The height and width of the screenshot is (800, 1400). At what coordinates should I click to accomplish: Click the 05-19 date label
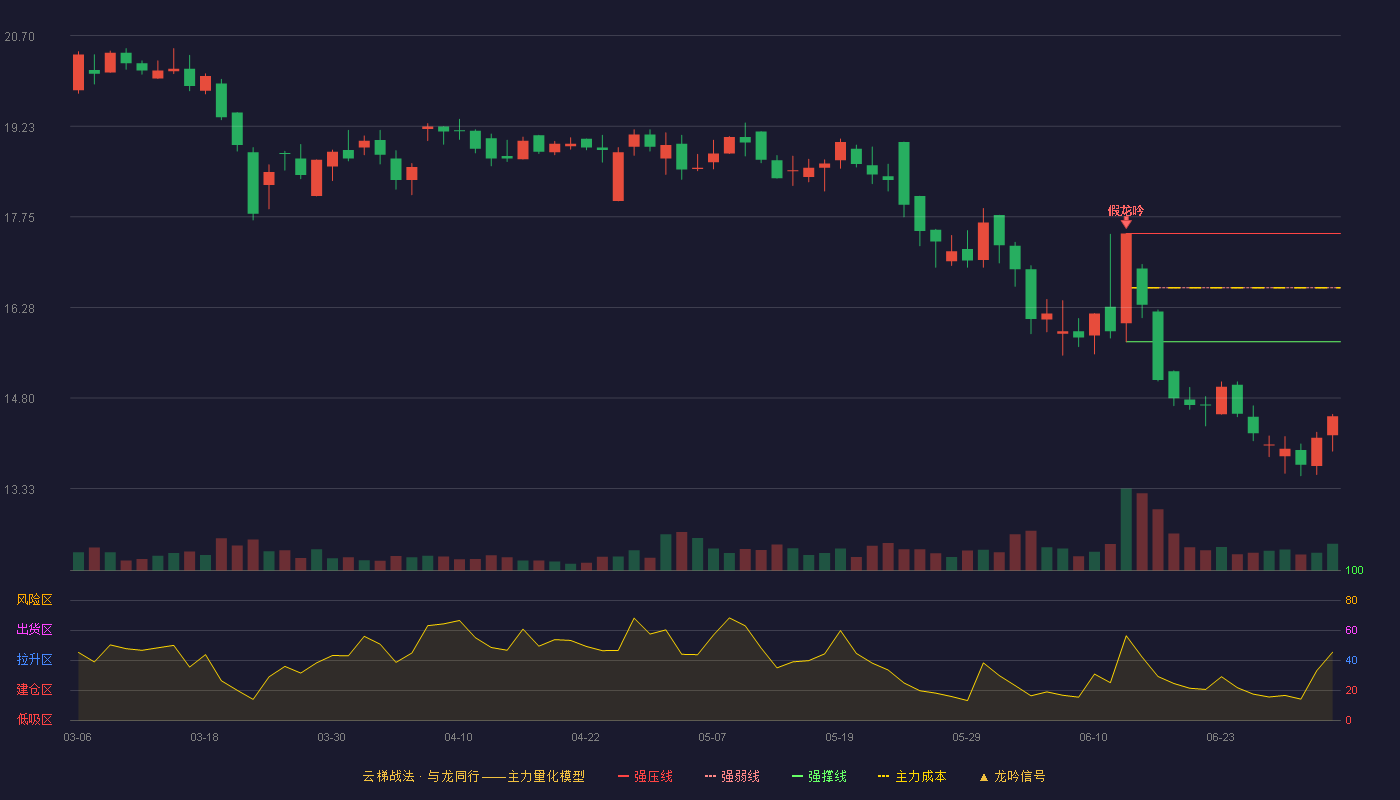(839, 737)
